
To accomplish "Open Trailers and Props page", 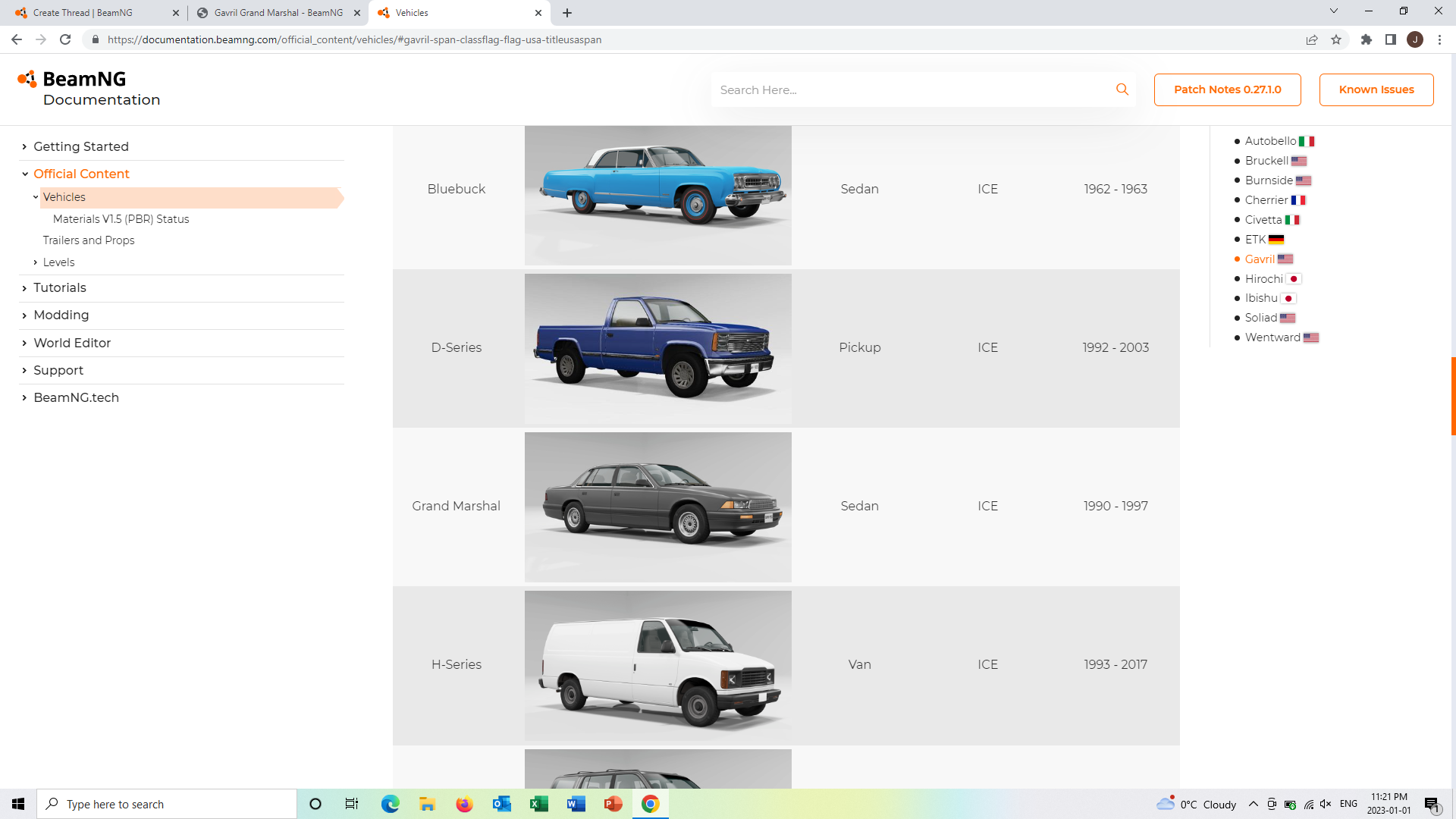I will pyautogui.click(x=89, y=240).
